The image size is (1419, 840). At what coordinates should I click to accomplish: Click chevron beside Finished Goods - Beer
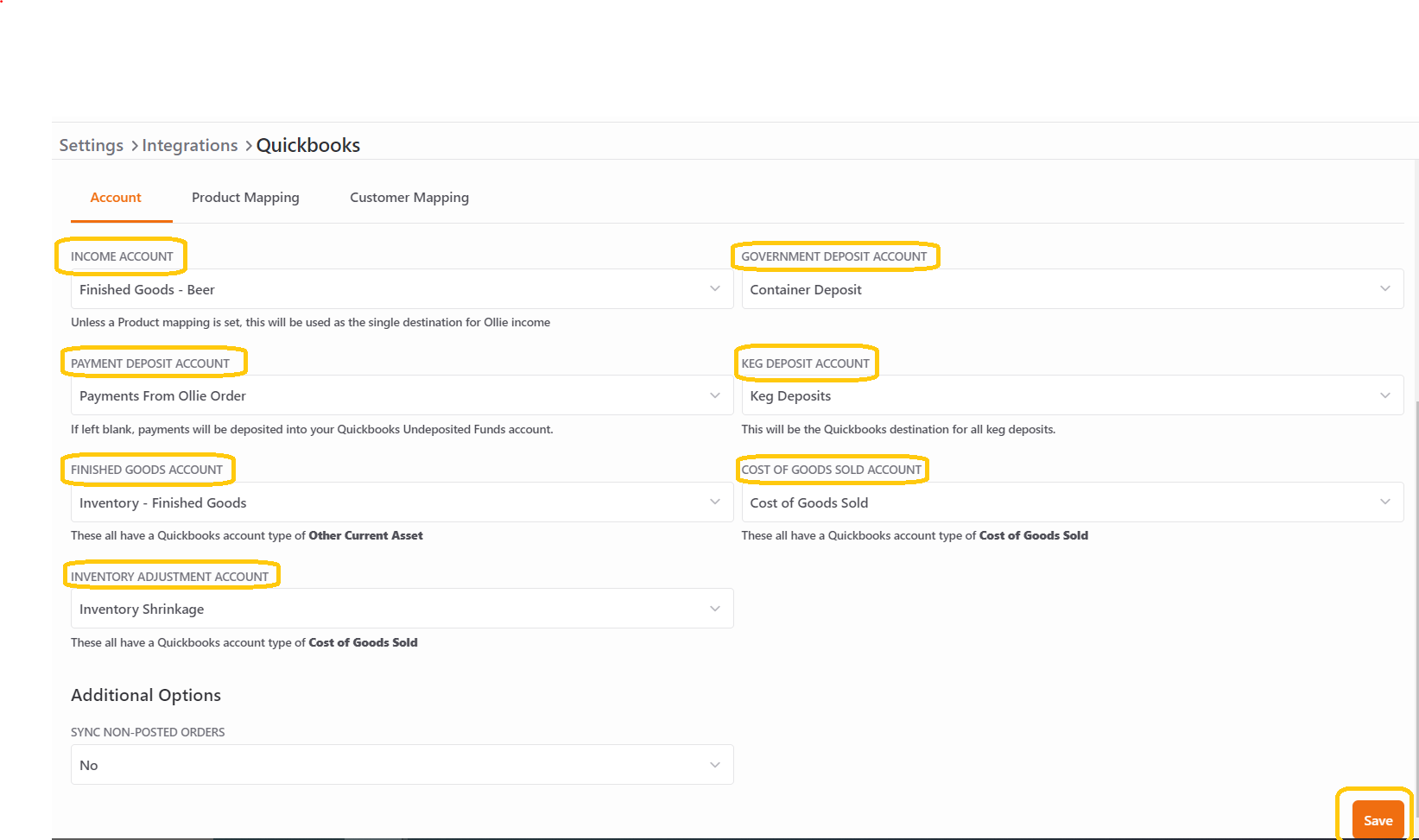[715, 288]
